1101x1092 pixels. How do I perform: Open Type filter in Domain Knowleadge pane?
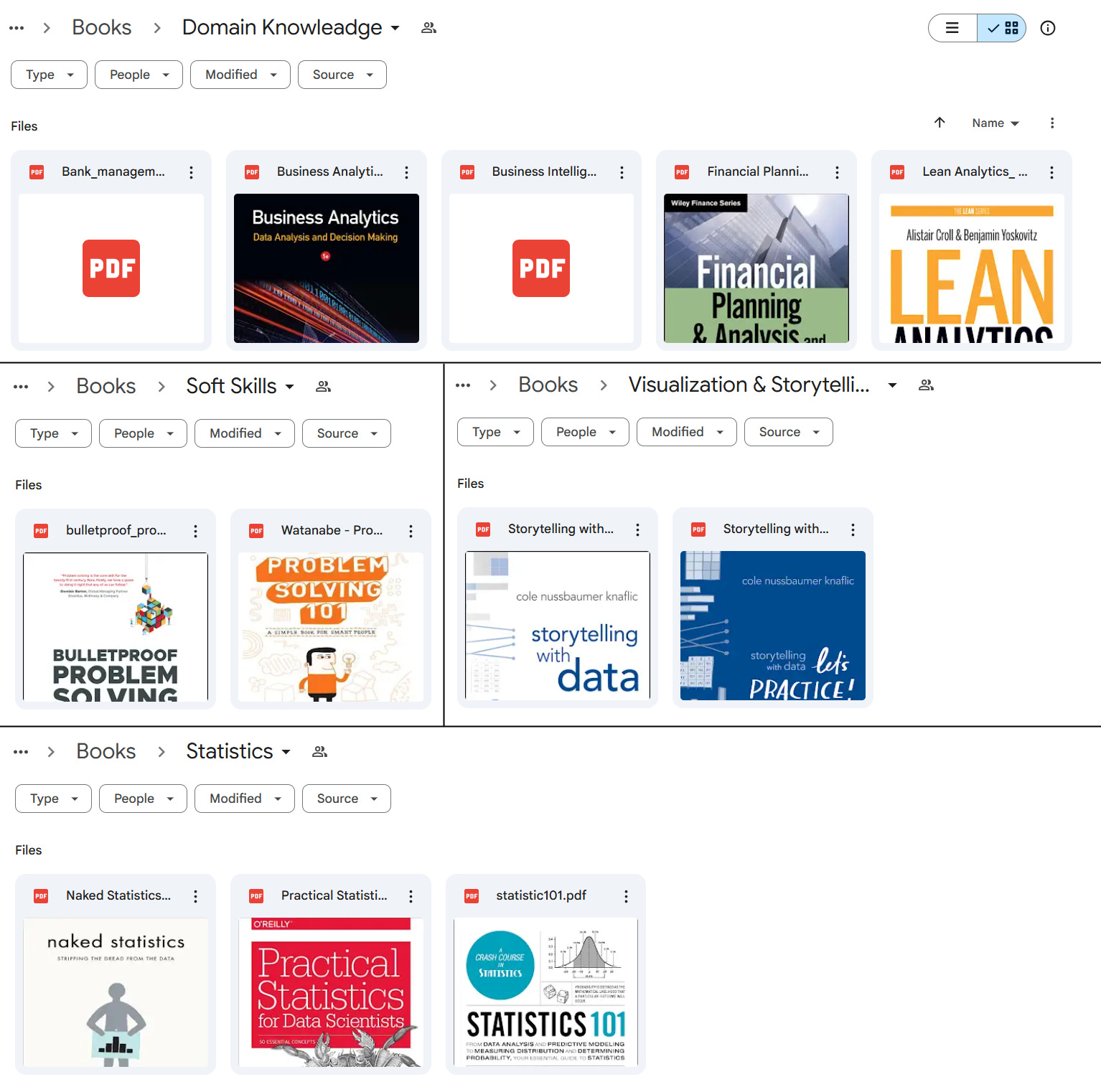tap(49, 75)
